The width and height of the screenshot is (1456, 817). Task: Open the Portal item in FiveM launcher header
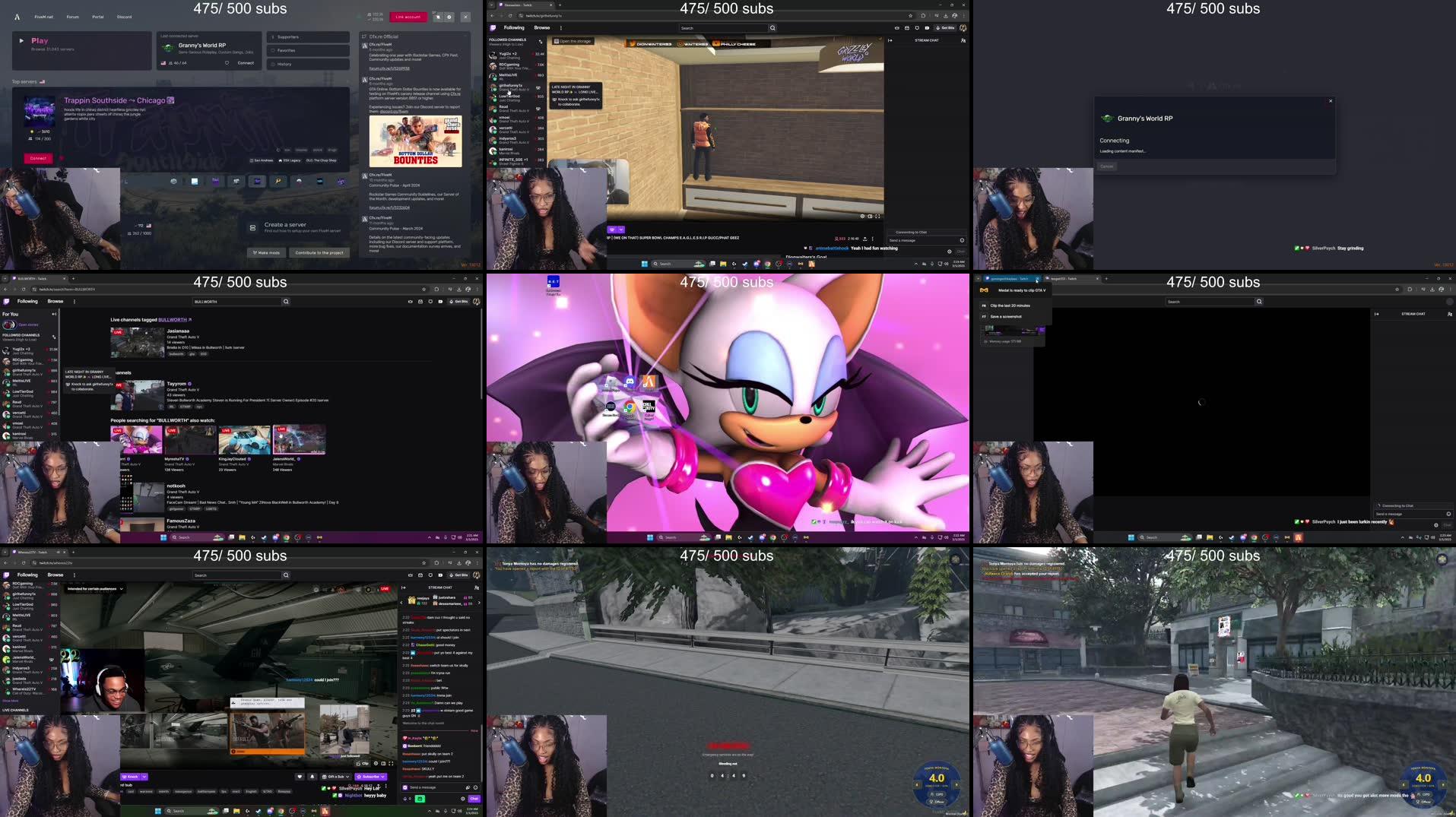98,17
